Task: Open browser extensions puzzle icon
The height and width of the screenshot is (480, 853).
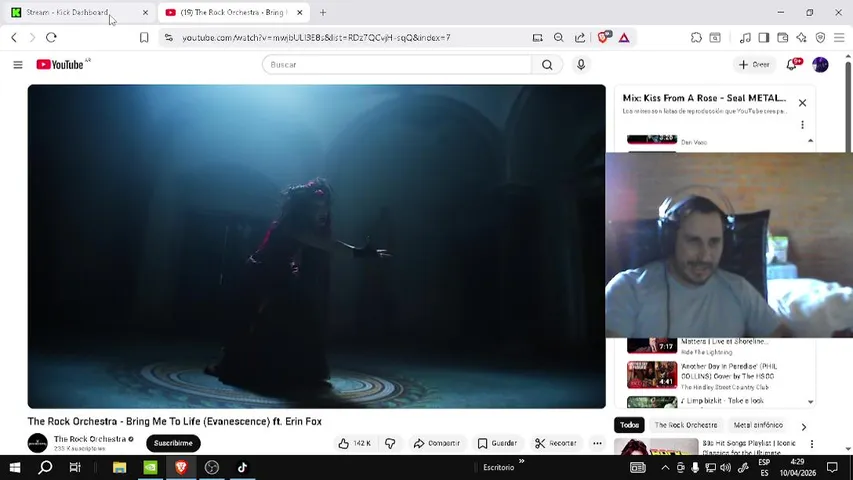Action: [x=696, y=38]
